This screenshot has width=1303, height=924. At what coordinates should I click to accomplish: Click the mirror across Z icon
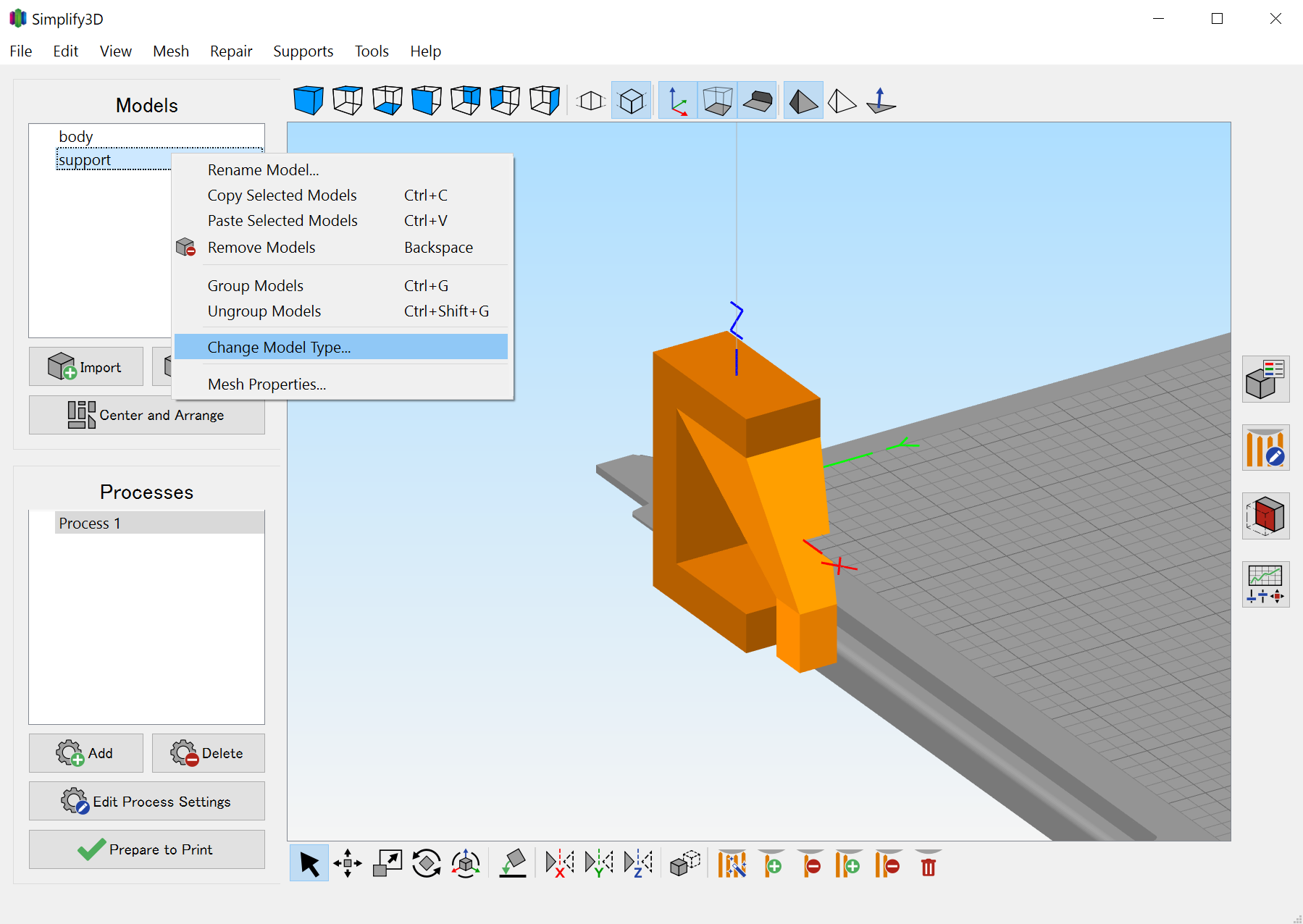click(x=638, y=863)
